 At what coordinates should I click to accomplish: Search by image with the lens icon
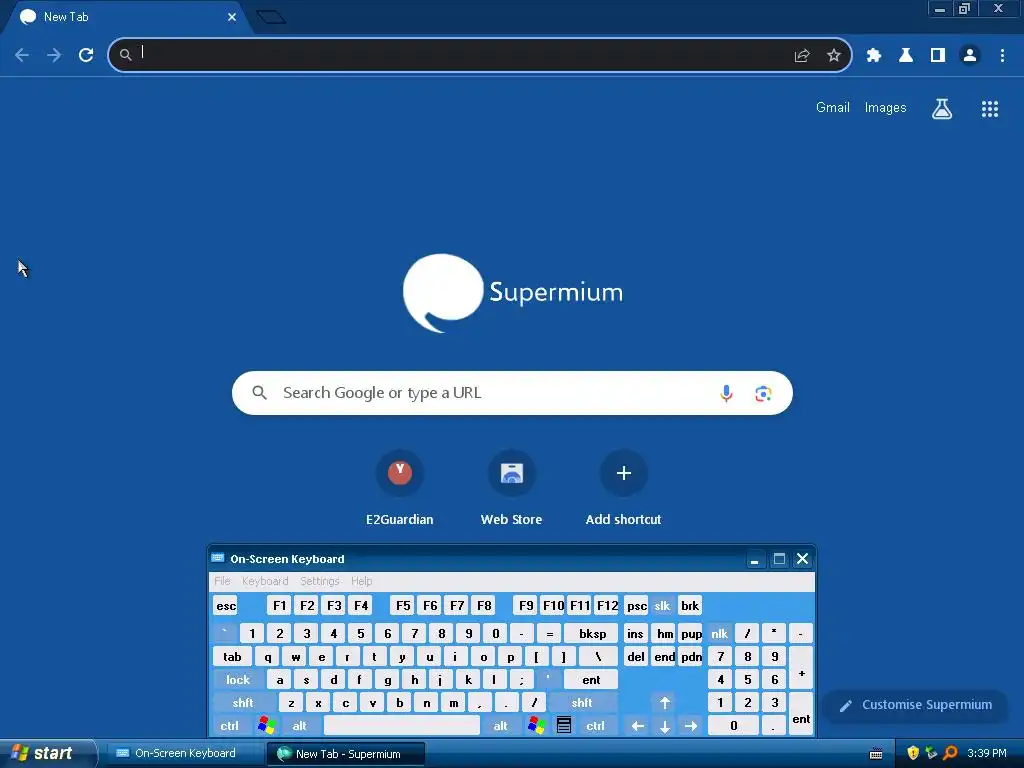tap(763, 393)
